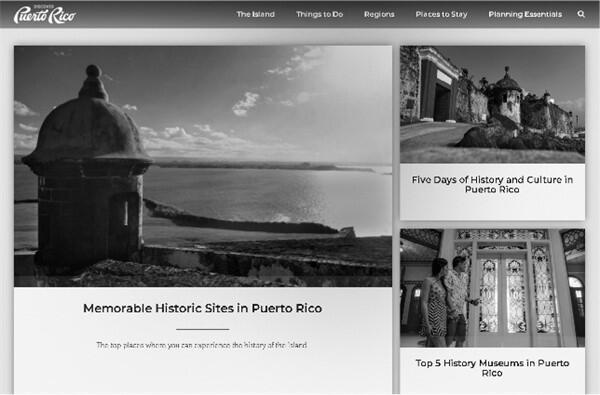Click the fortress gate wall photo
The width and height of the screenshot is (600, 395).
pyautogui.click(x=492, y=104)
